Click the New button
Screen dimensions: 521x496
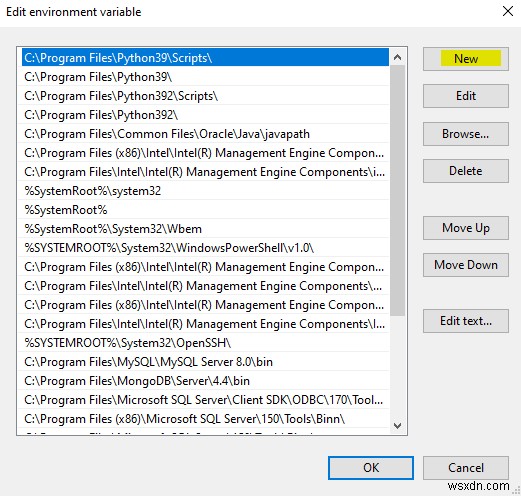tap(466, 59)
